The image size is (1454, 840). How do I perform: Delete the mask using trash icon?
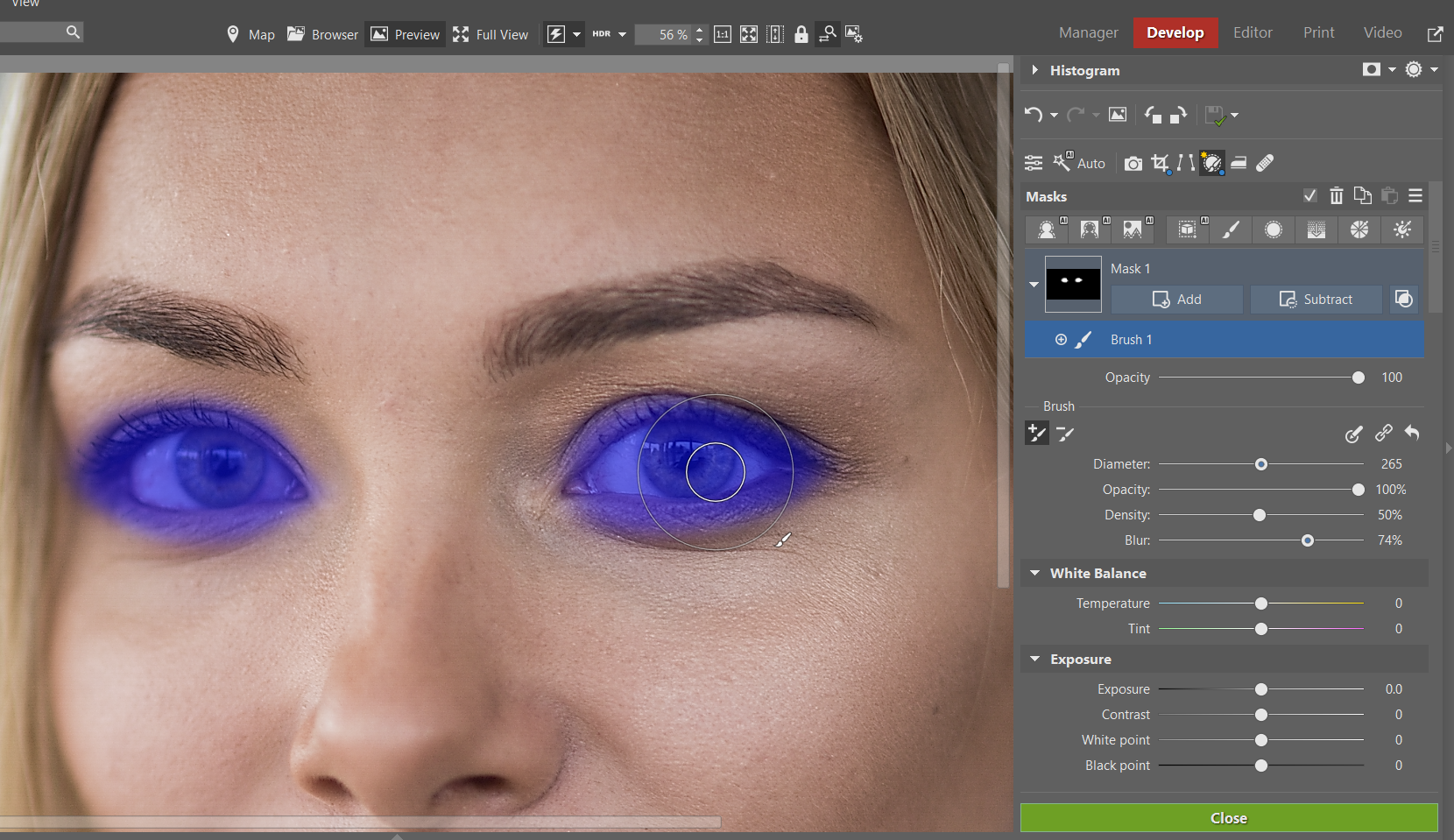(x=1336, y=196)
